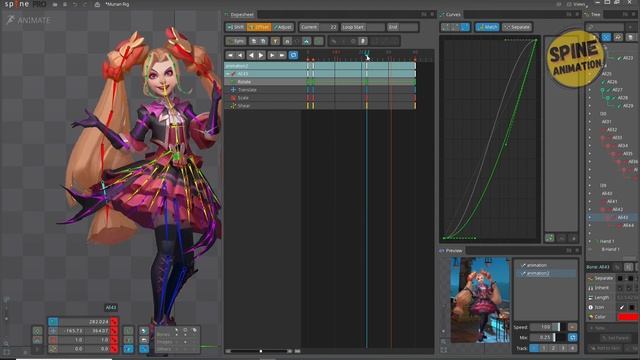640x360 pixels.
Task: Play the animation forward
Action: pos(261,55)
